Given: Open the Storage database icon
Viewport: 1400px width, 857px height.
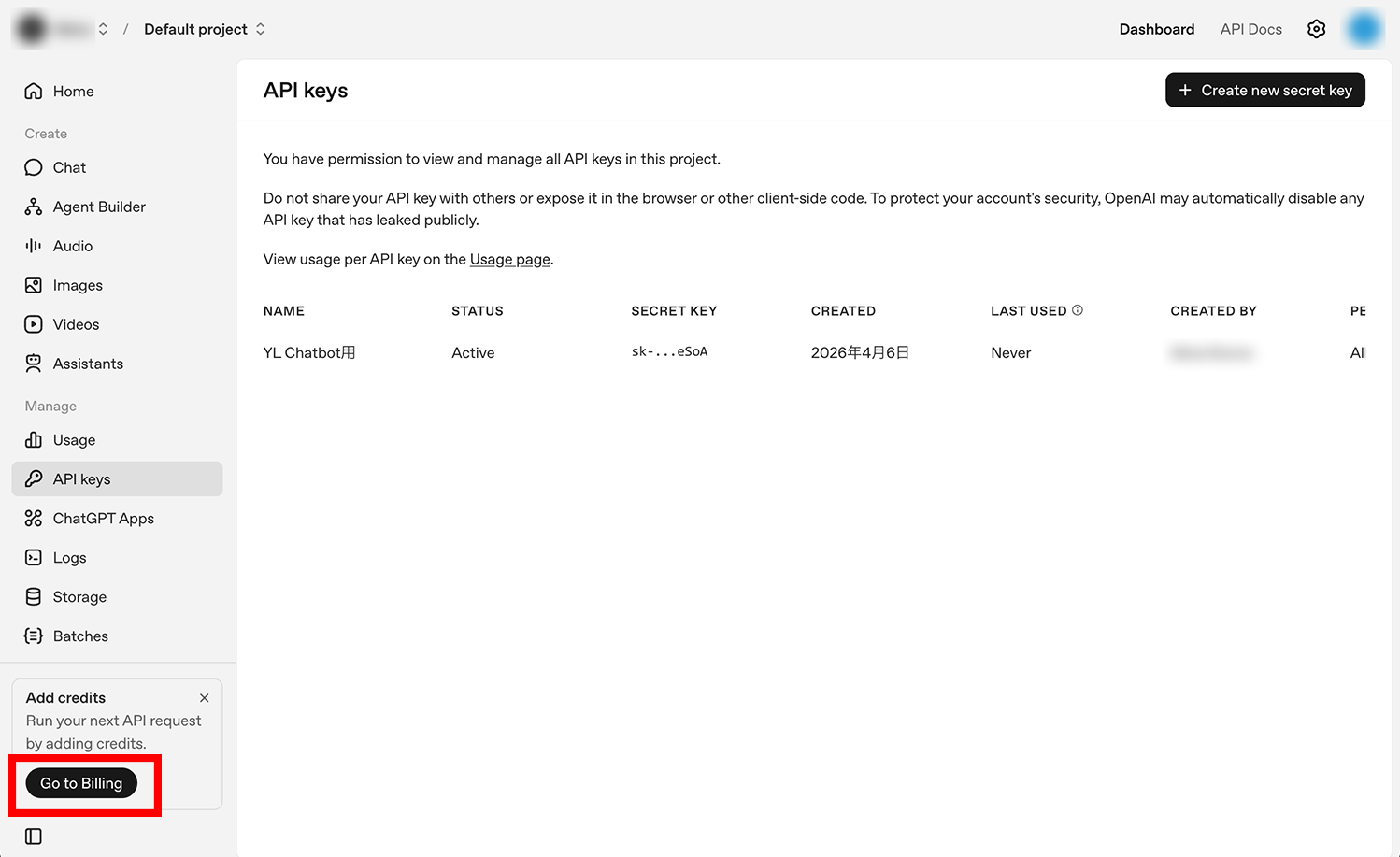Looking at the screenshot, I should [34, 597].
